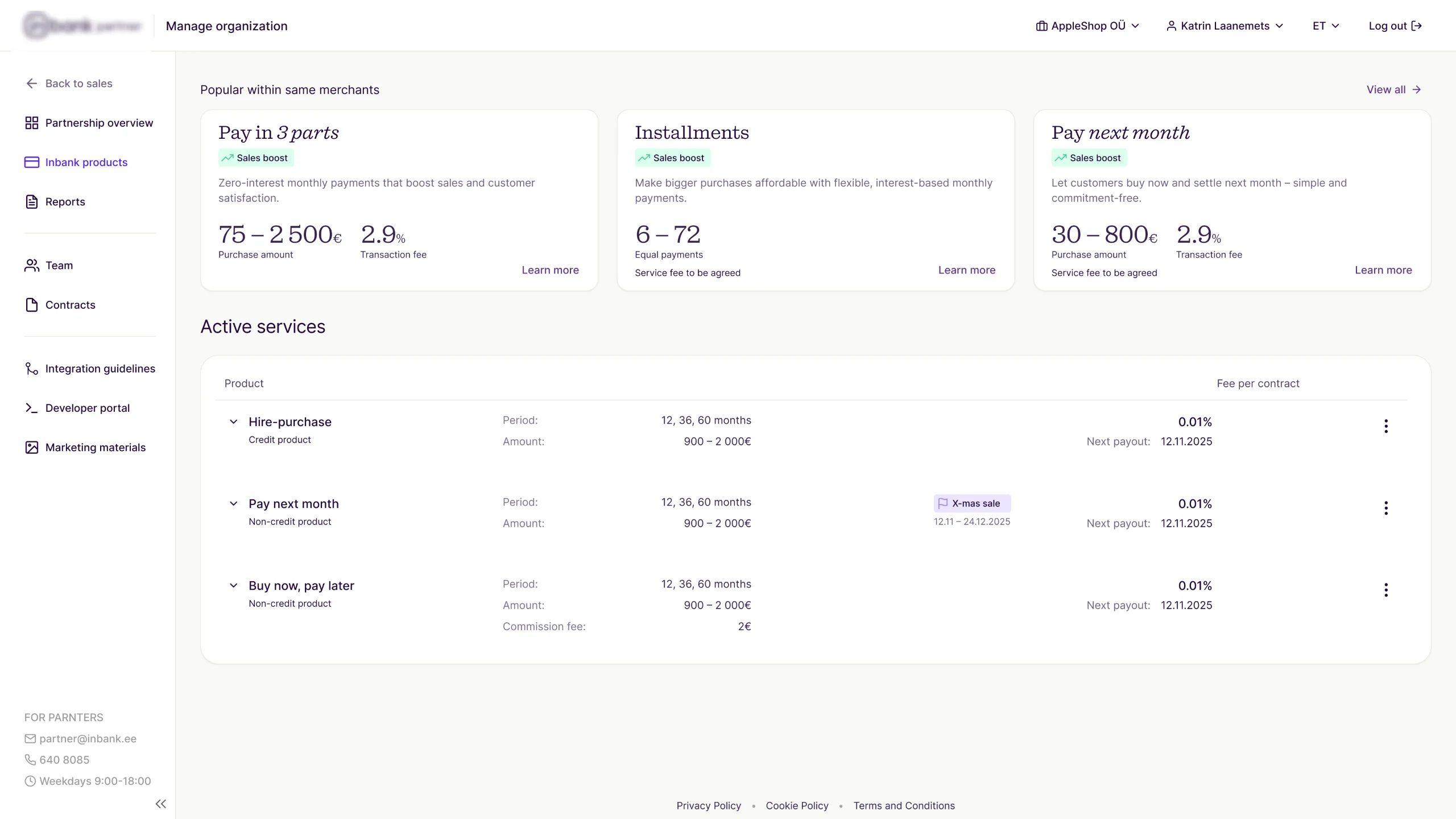Image resolution: width=1456 pixels, height=819 pixels.
Task: Click the Log out icon
Action: (x=1417, y=26)
